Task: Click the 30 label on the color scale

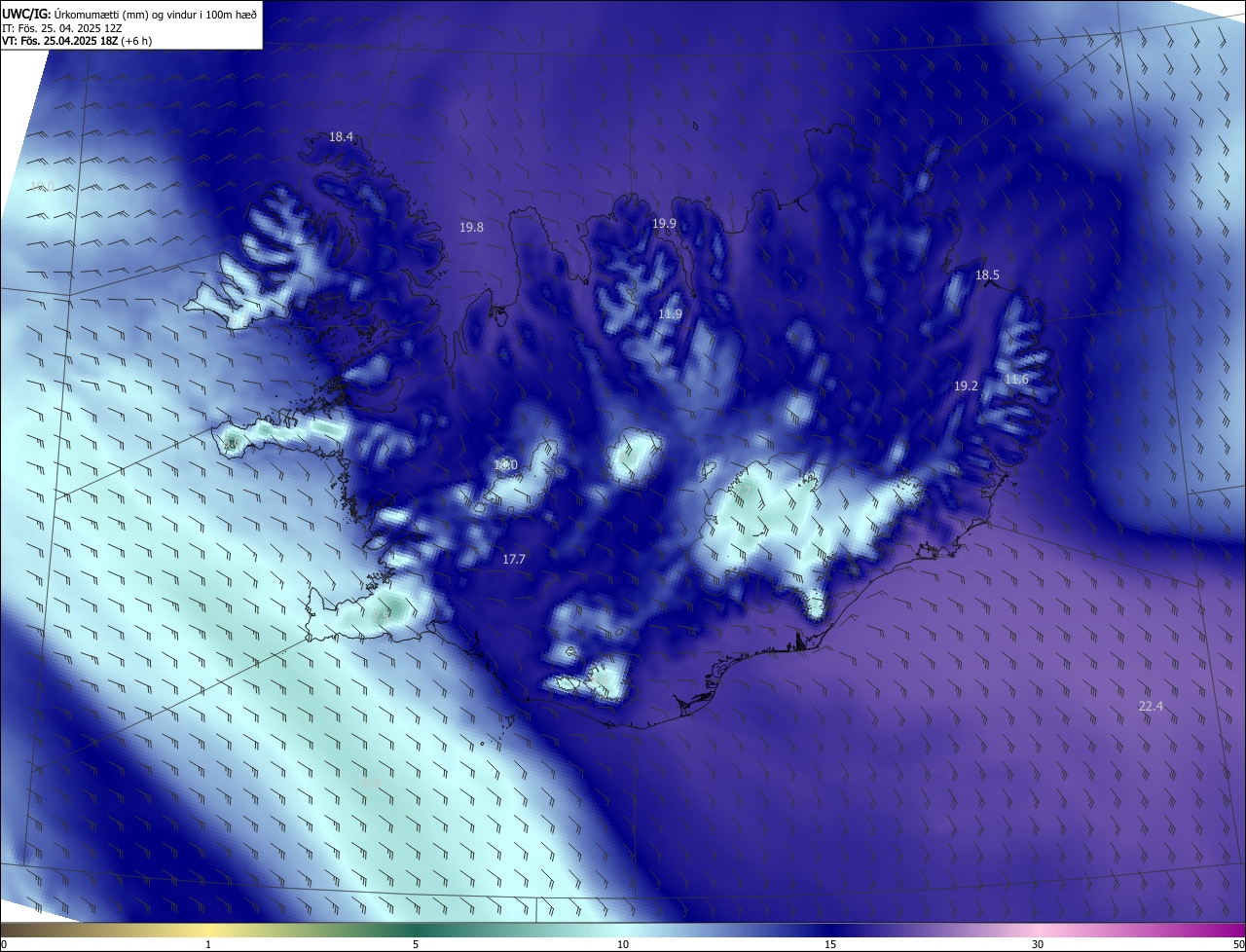Action: [1038, 944]
